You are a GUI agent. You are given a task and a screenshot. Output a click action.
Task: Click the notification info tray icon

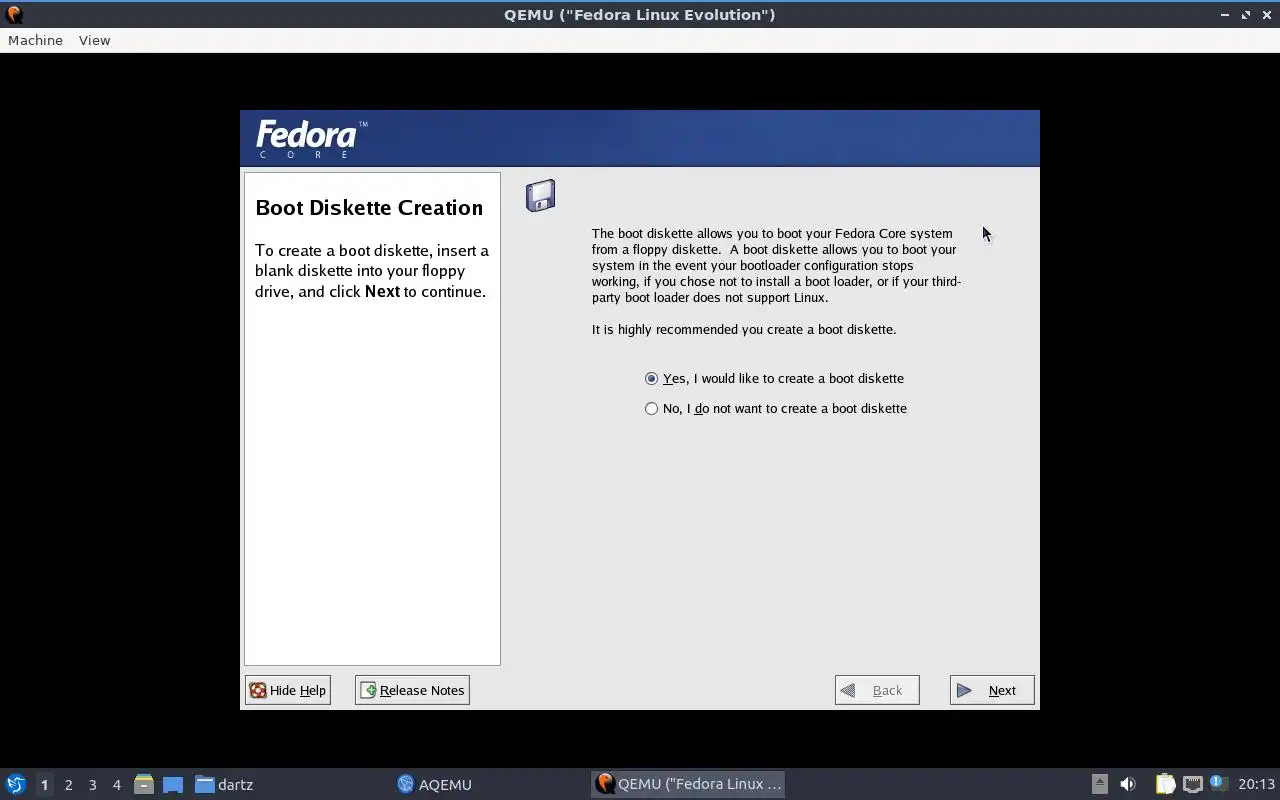1217,784
